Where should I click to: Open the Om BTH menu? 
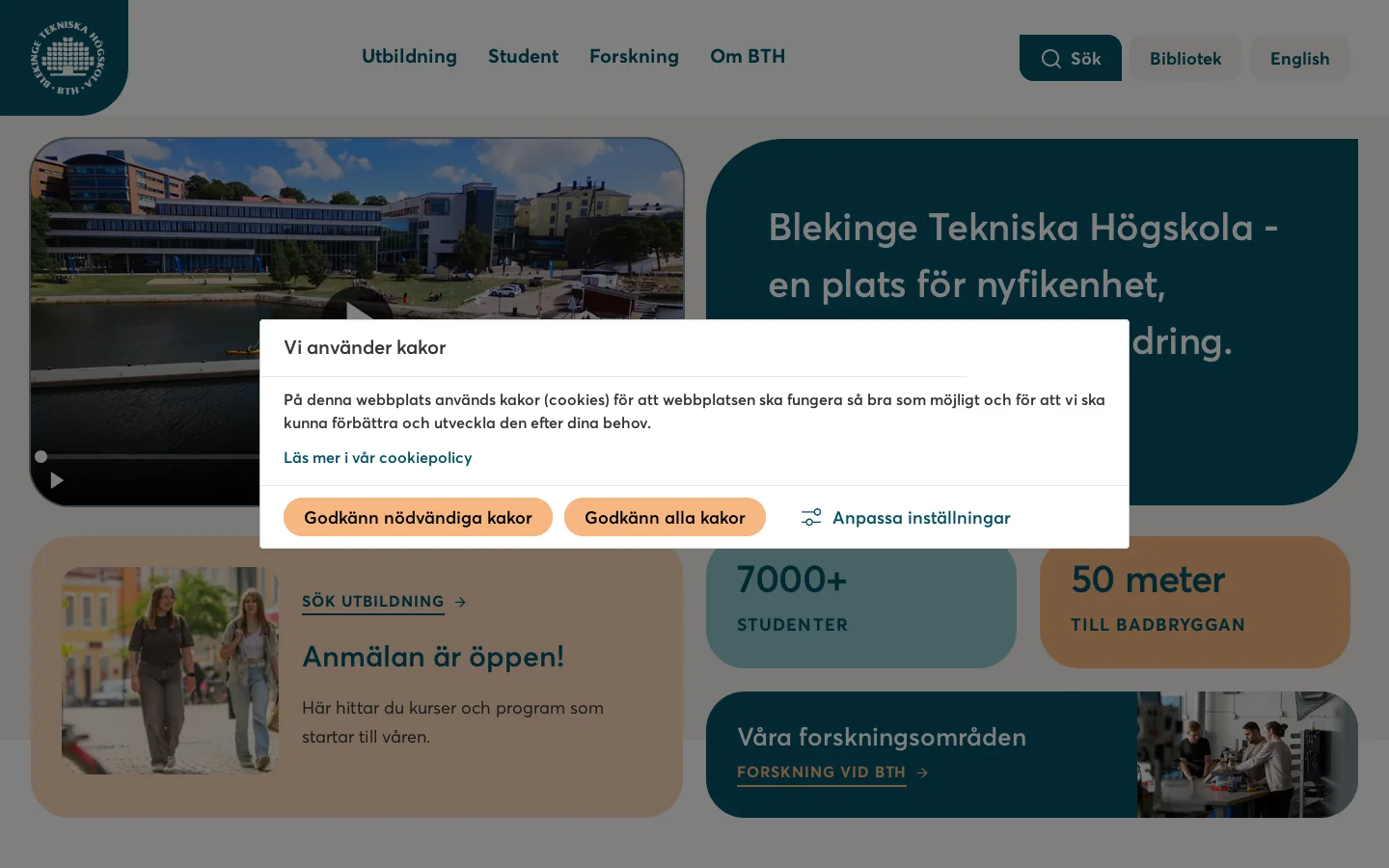click(748, 56)
